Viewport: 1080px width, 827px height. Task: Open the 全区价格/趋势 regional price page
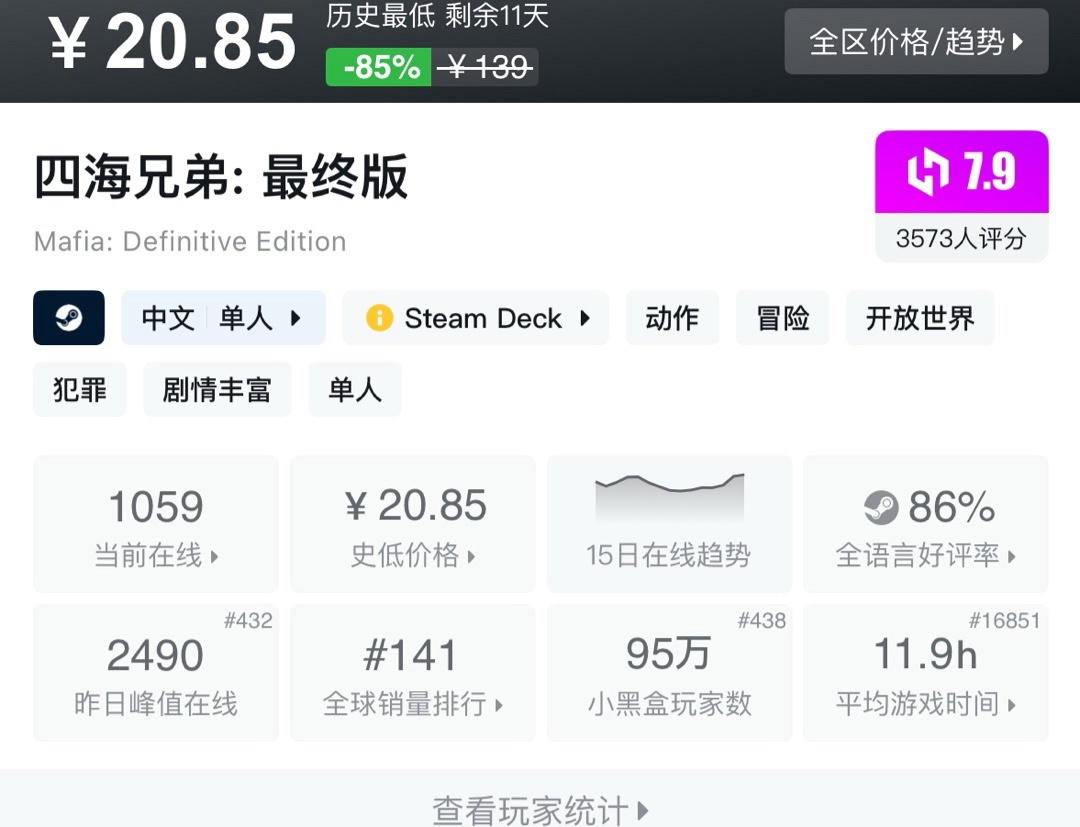tap(916, 42)
